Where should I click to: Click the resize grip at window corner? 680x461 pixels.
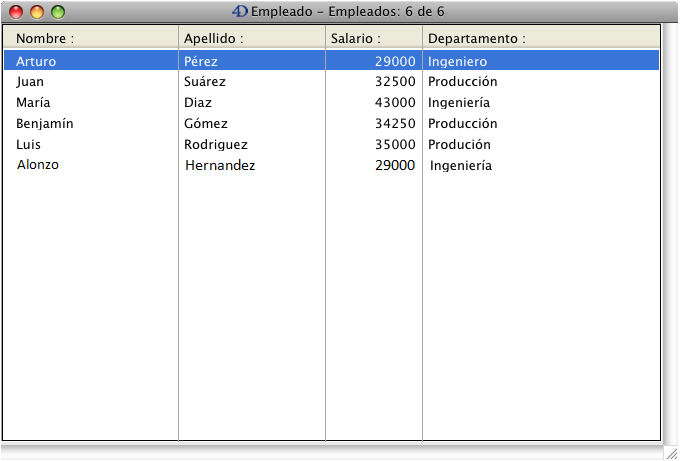670,451
